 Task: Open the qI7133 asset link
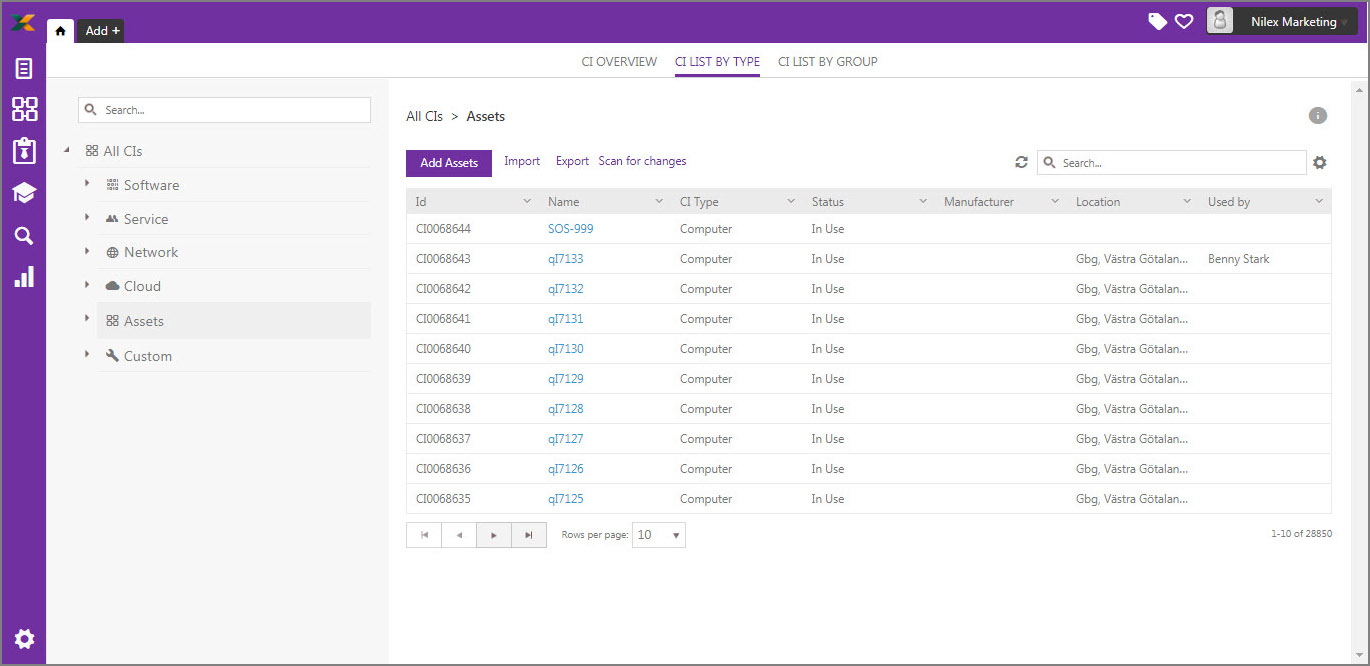tap(566, 259)
